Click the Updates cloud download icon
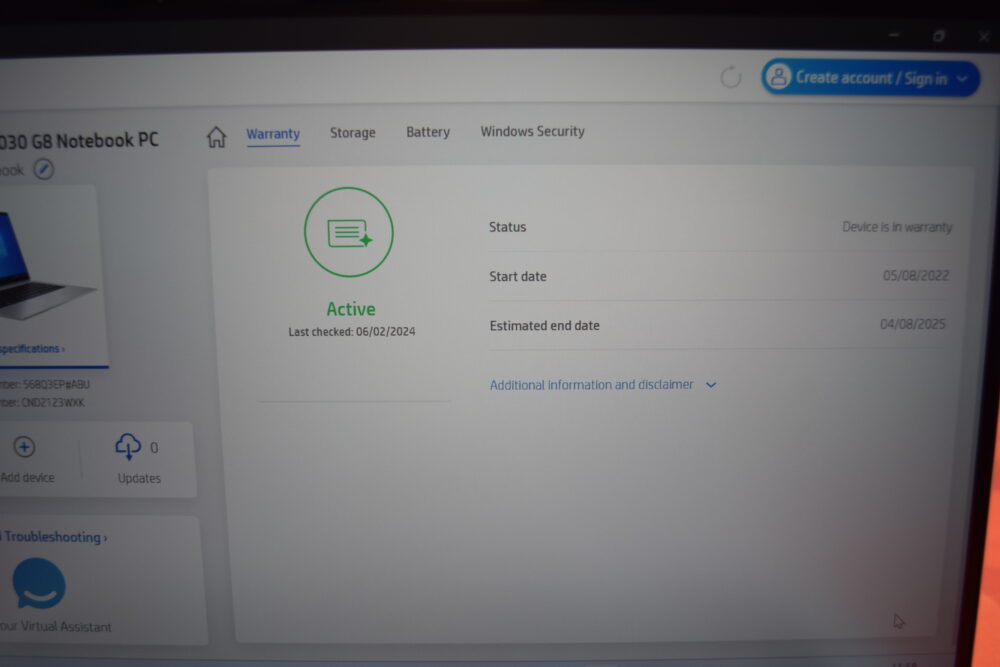The width and height of the screenshot is (1000, 667). 128,446
